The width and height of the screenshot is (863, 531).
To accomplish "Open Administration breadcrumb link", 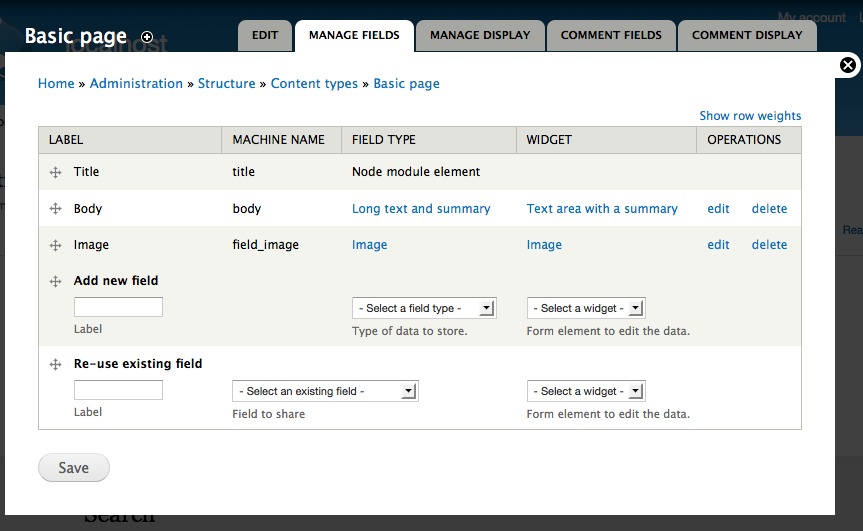I will (136, 84).
